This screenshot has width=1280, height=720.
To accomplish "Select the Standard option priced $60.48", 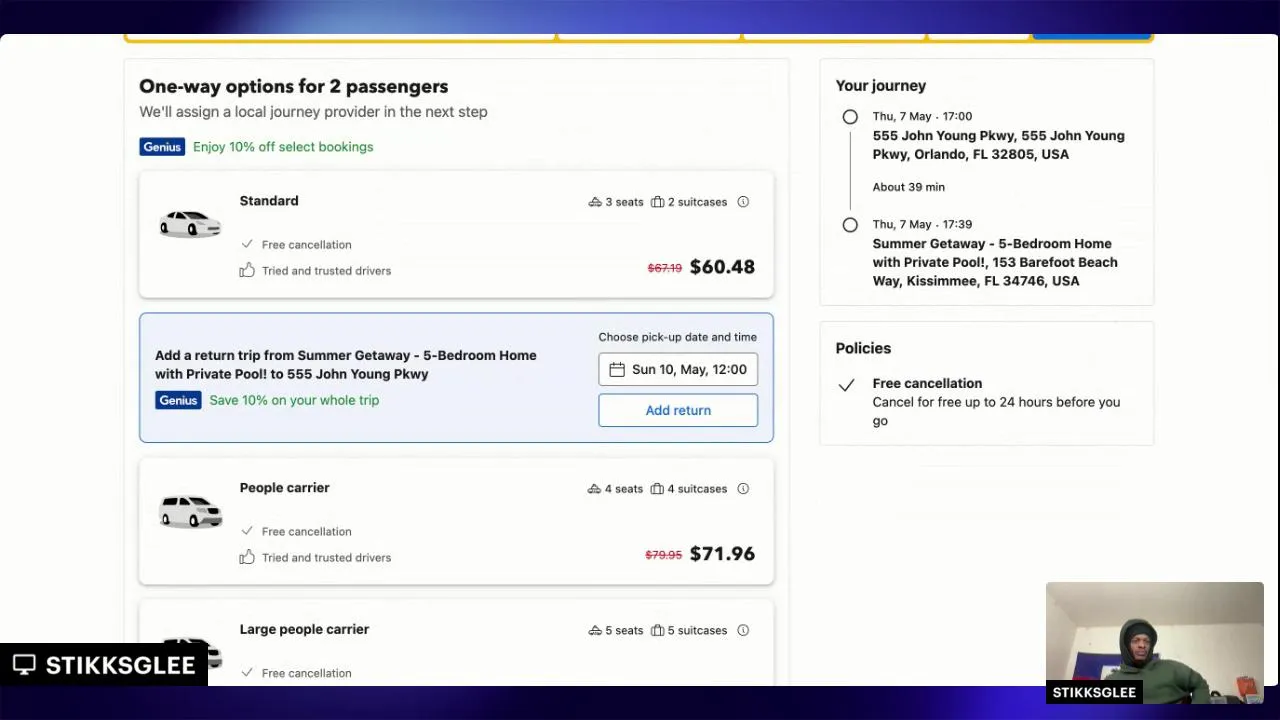I will point(456,234).
